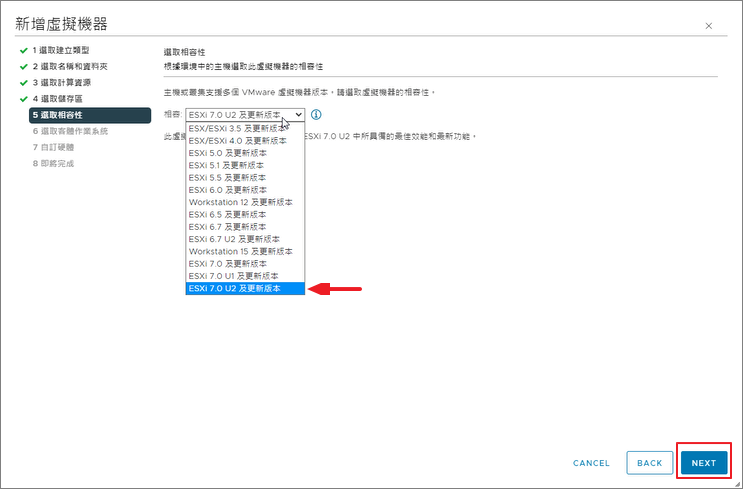Select Workstation 15 及更新版本 option

[x=245, y=252]
